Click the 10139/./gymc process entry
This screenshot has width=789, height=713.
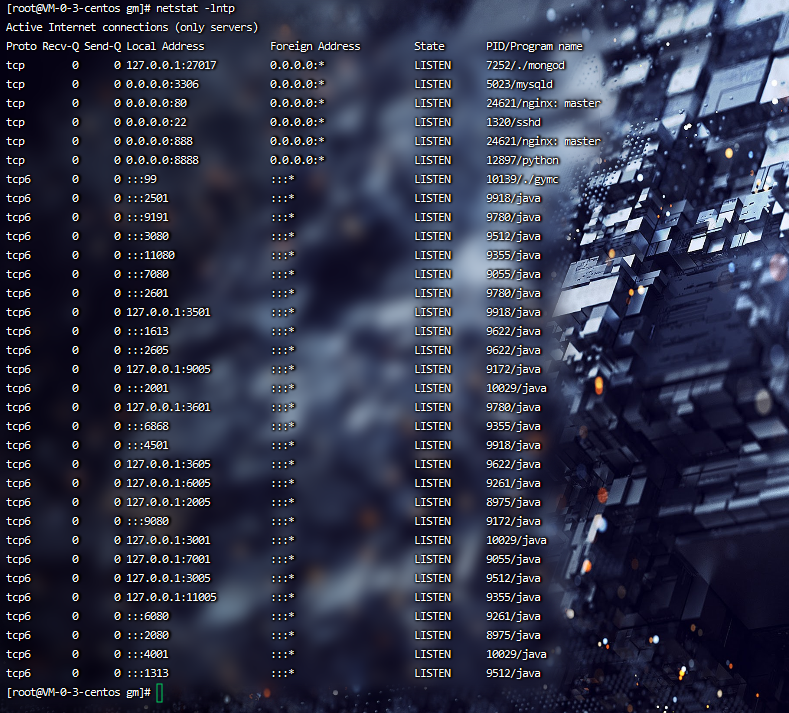tap(519, 179)
